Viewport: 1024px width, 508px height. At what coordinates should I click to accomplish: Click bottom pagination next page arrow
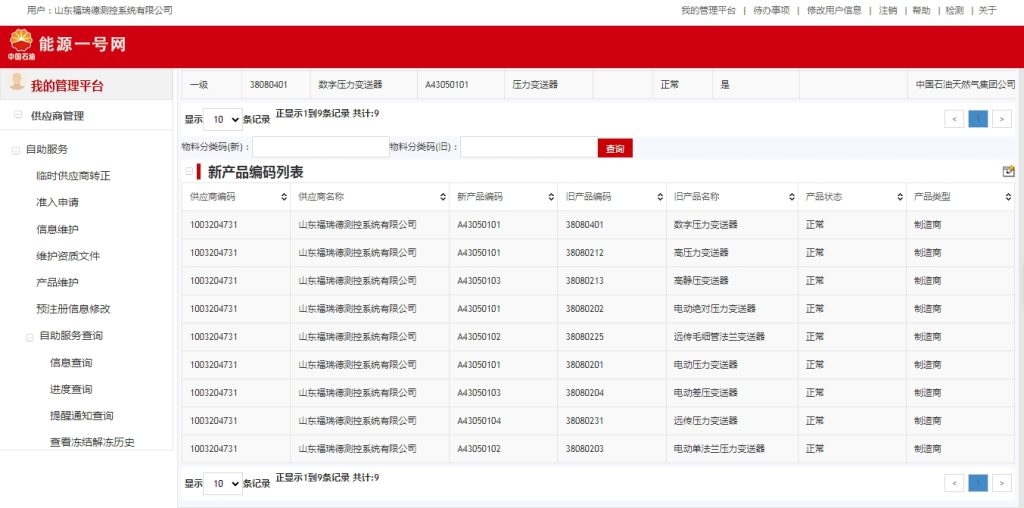[1002, 483]
